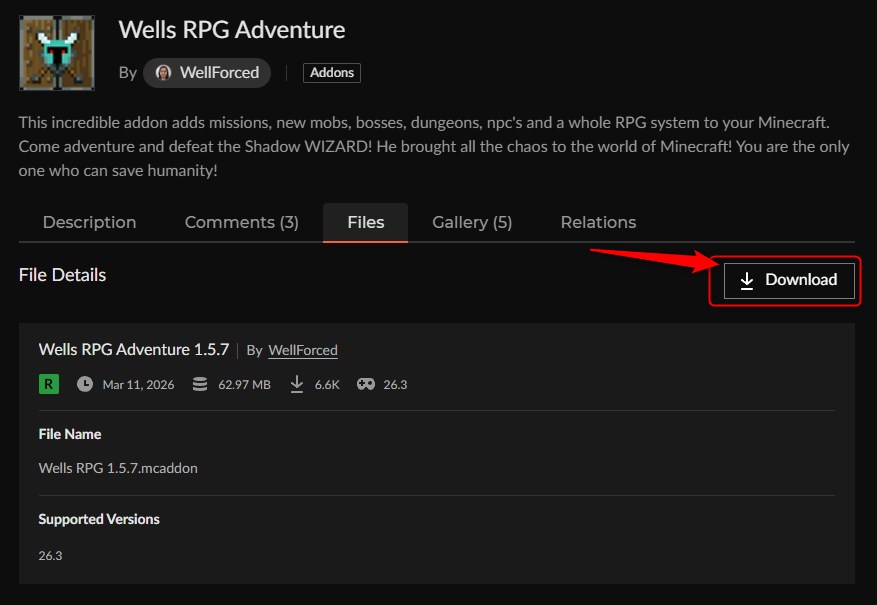Click the green R release badge
The height and width of the screenshot is (605, 877).
click(48, 384)
